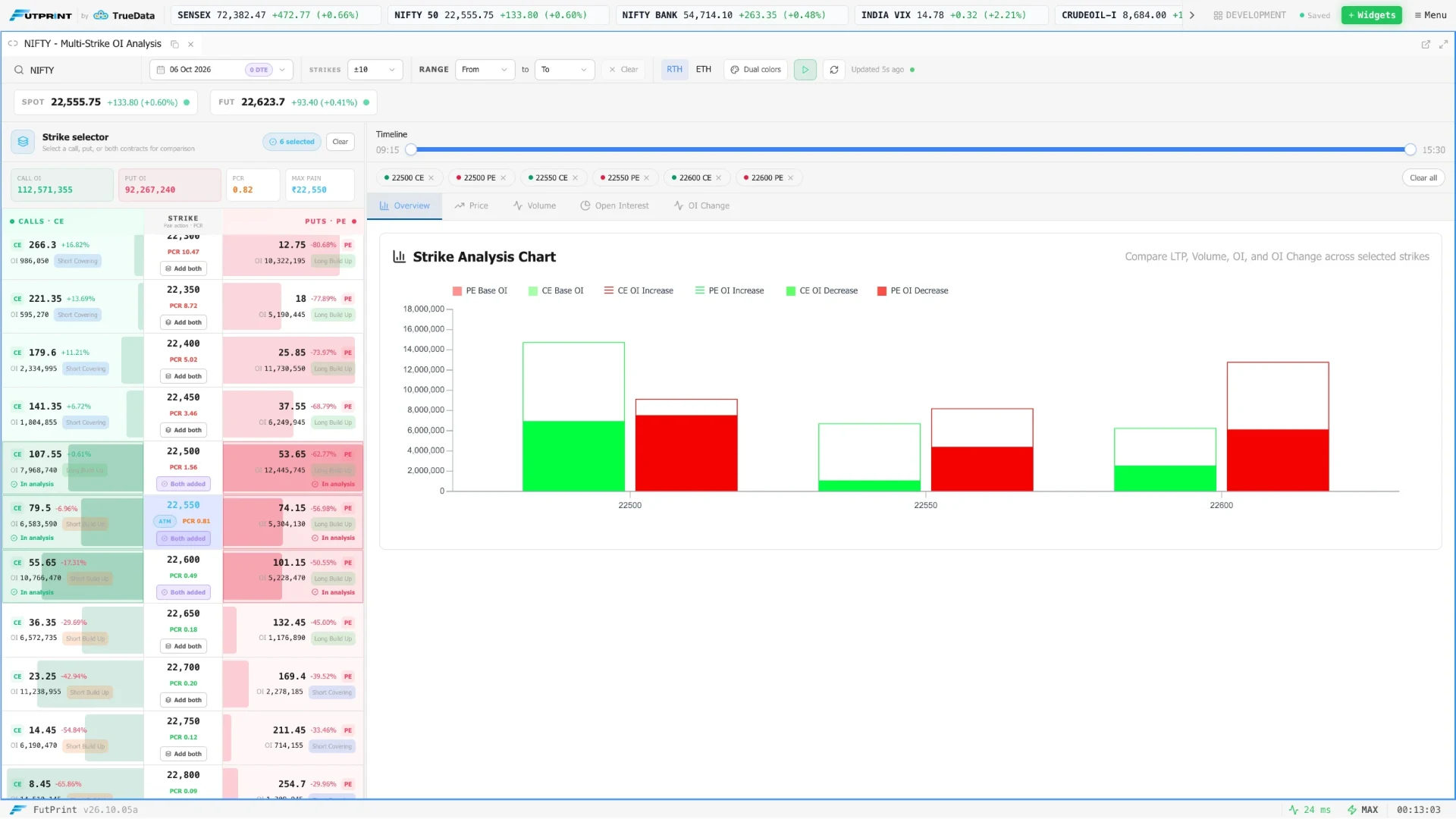Open the Menu in top bar
This screenshot has height=819, width=1456.
pos(1430,15)
